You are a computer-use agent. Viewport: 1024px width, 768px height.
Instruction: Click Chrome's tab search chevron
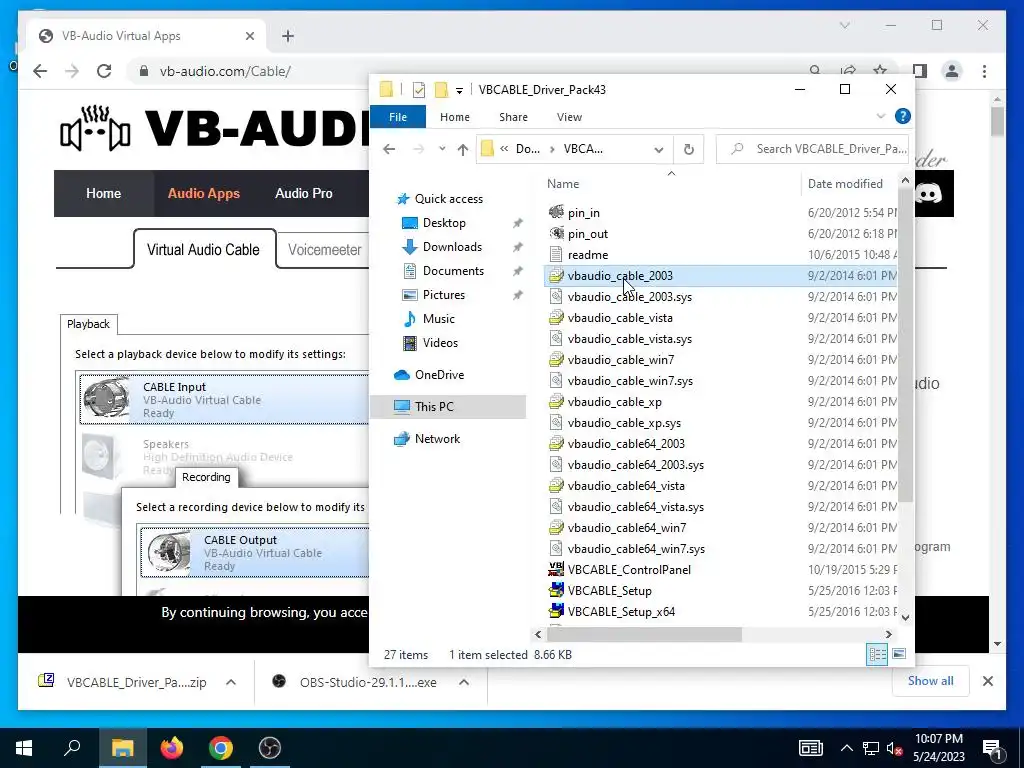click(844, 25)
